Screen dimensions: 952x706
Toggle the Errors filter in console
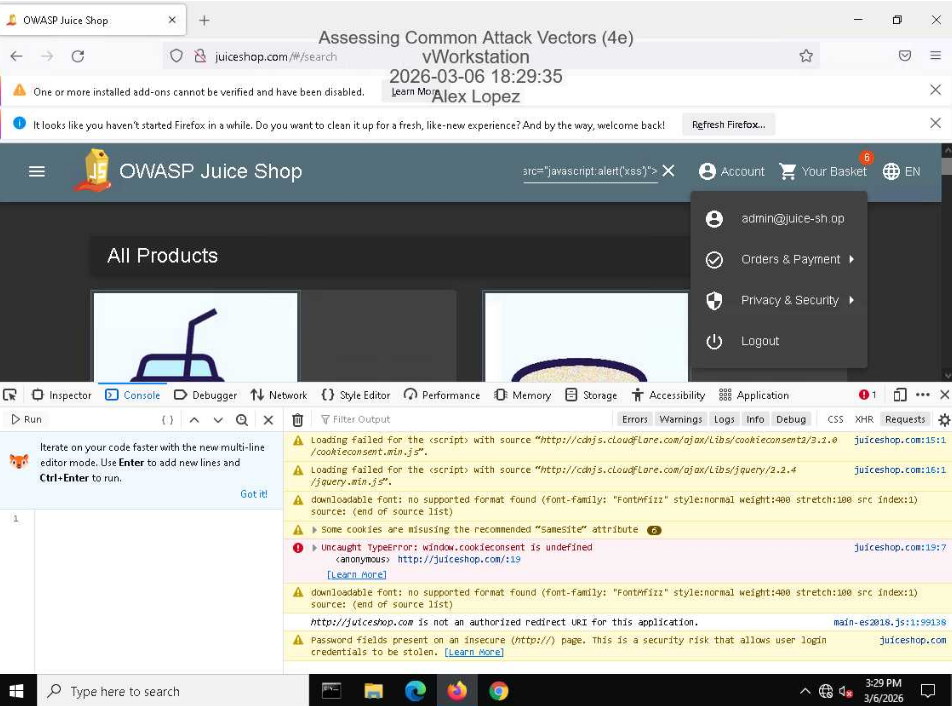click(634, 420)
